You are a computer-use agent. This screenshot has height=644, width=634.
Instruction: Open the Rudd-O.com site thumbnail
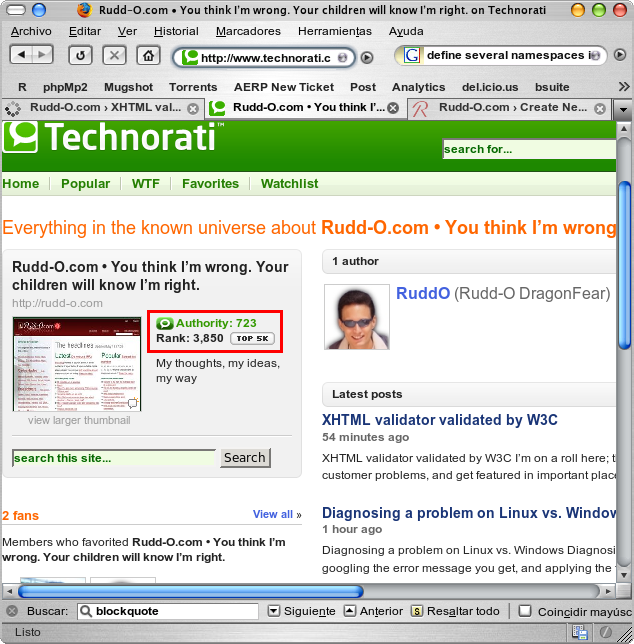coord(77,364)
